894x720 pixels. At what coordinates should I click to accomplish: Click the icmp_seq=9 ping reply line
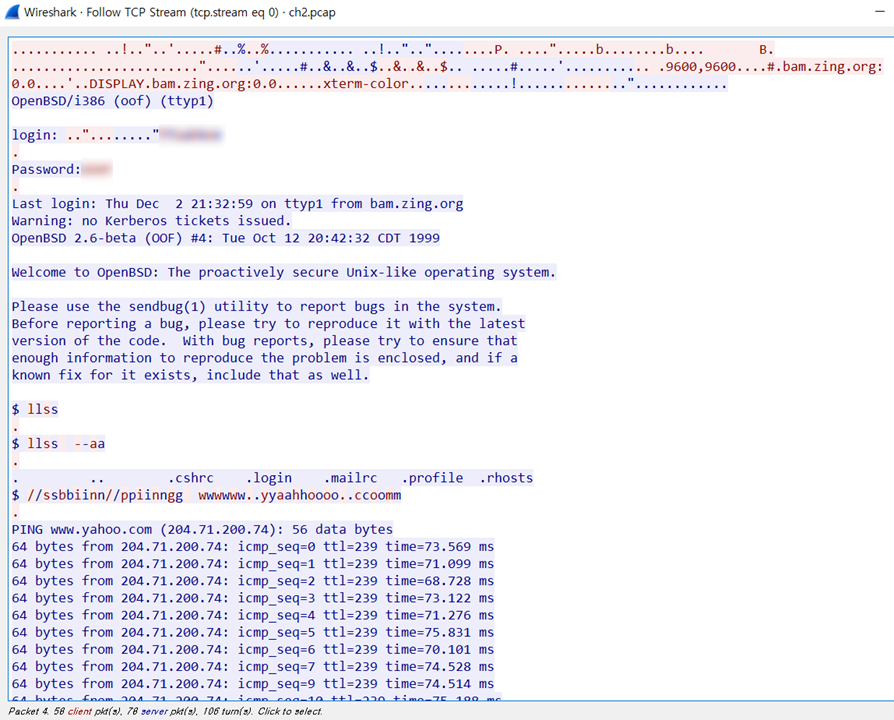253,684
